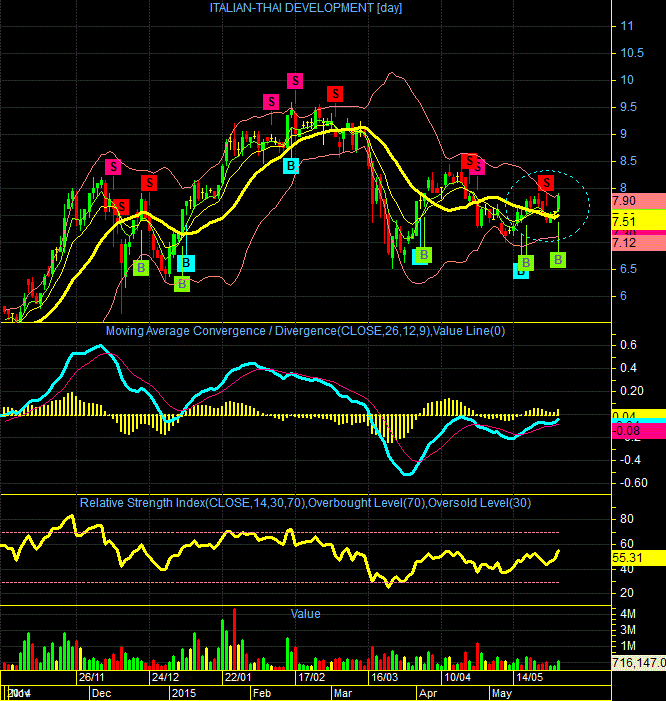666x701 pixels.
Task: Select the 17/02 date label
Action: pos(312,677)
